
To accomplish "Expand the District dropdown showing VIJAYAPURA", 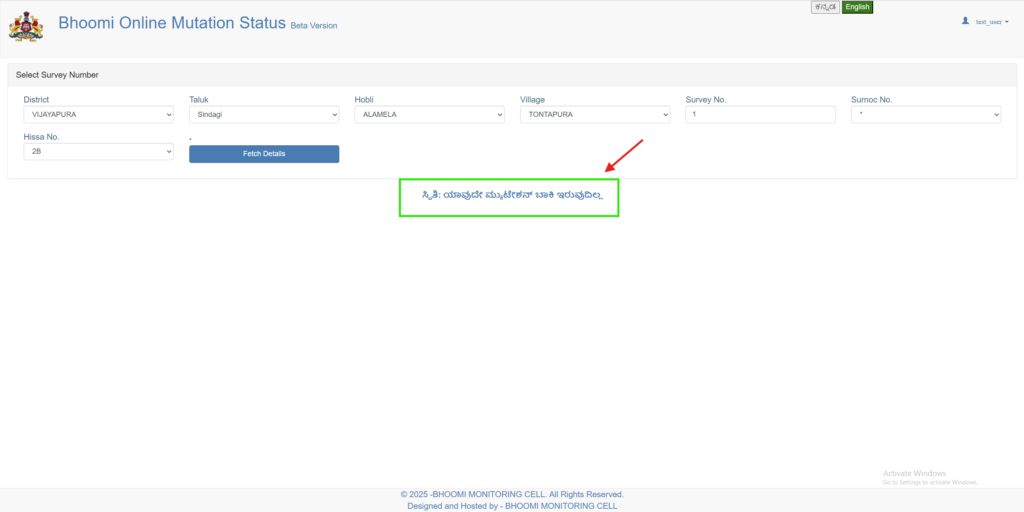I will (x=98, y=115).
